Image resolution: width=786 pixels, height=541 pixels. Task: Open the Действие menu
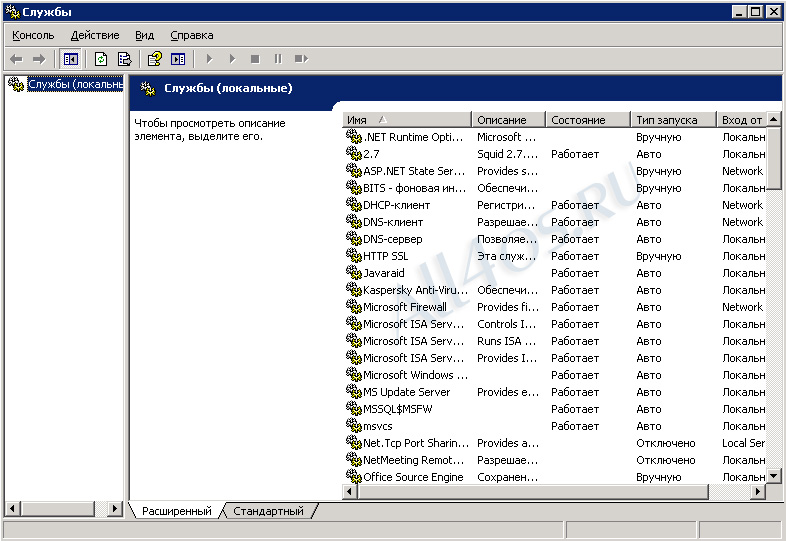click(x=95, y=35)
